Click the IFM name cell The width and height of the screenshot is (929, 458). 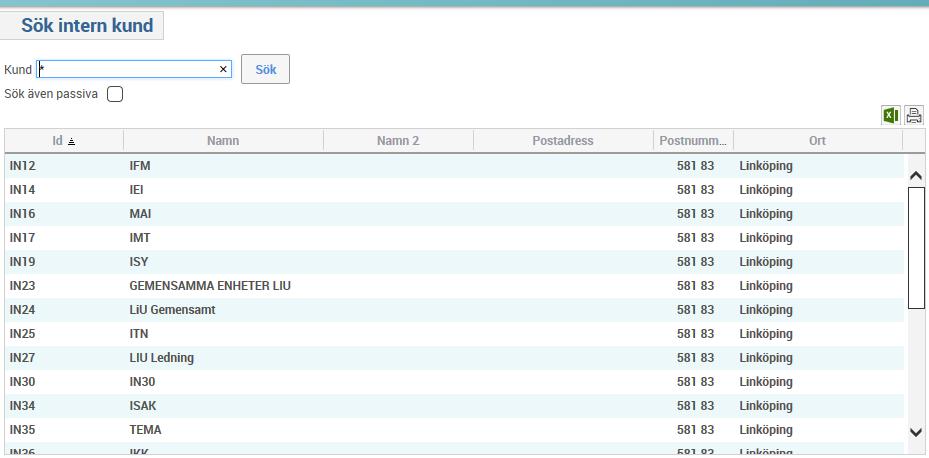[140, 166]
